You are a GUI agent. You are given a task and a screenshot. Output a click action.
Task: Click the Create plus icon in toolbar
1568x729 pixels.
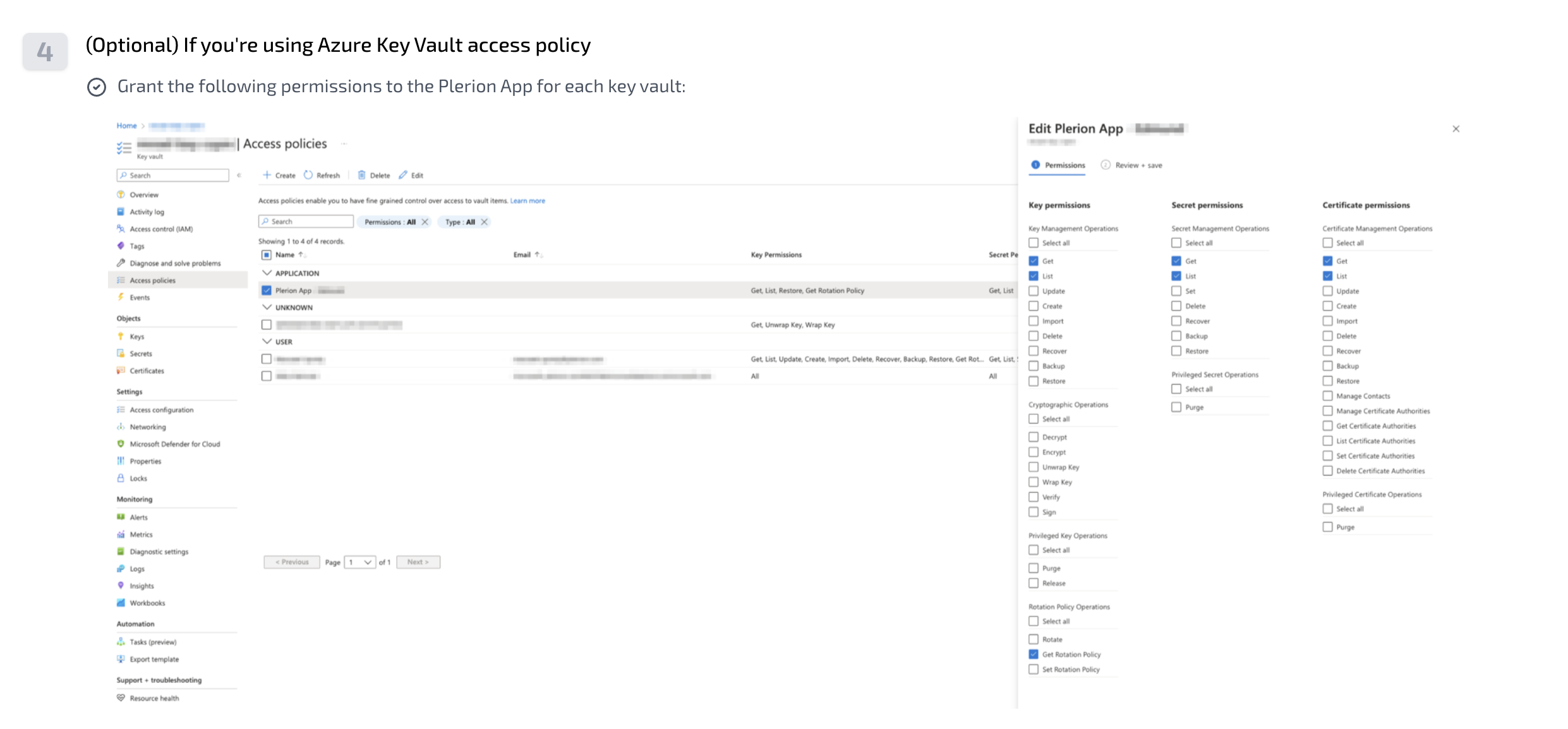coord(267,175)
